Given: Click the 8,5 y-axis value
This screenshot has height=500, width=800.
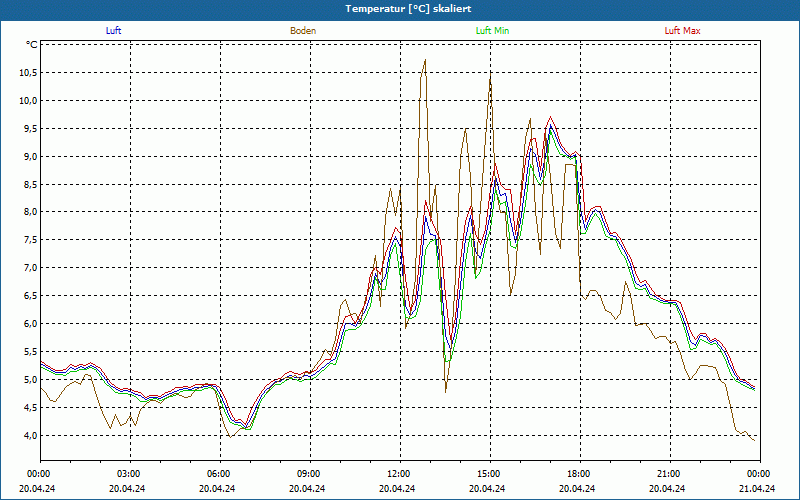Looking at the screenshot, I should tap(30, 184).
